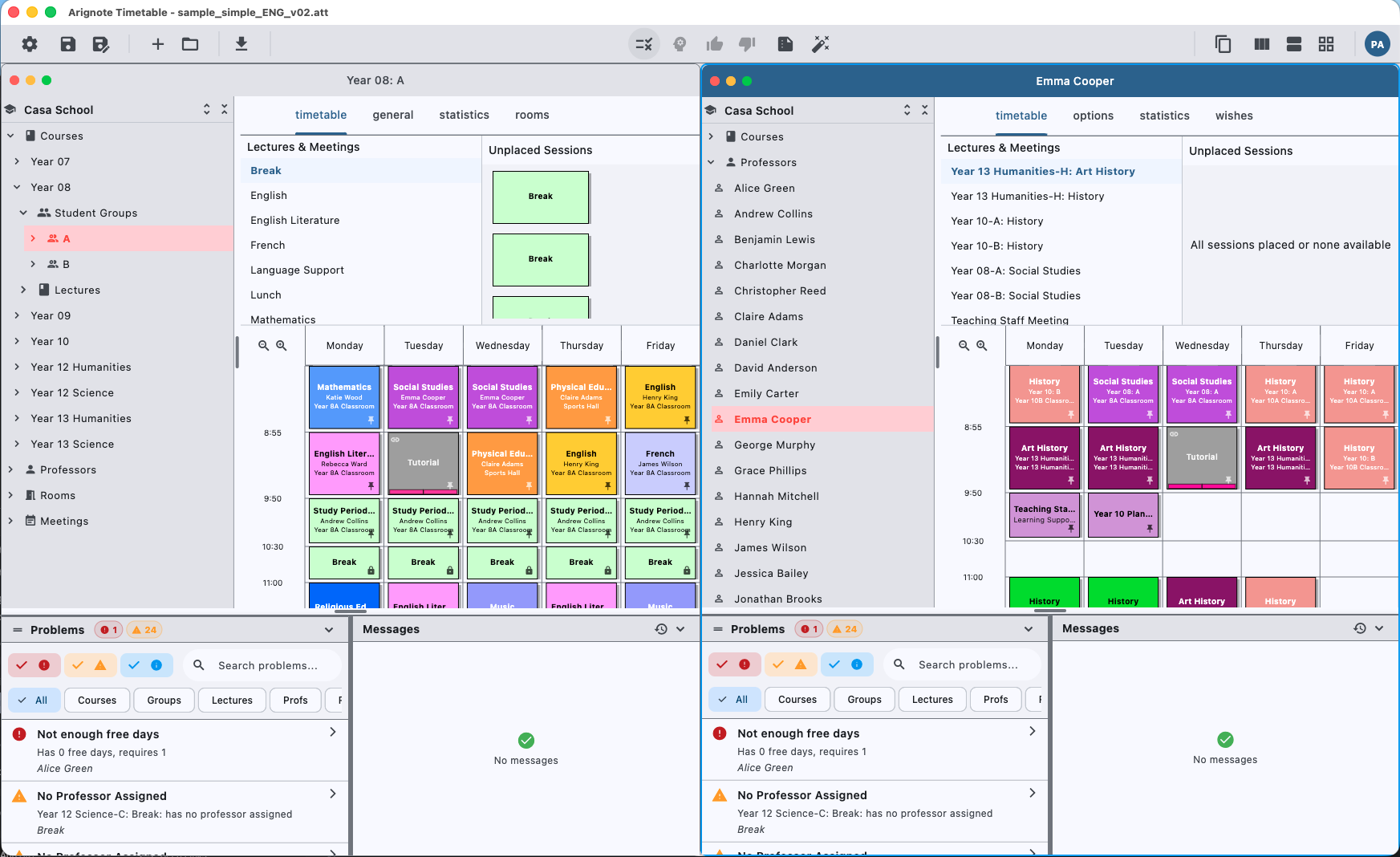The image size is (1400, 857).
Task: Expand Year 07 in Year 08: A tree
Action: (17, 161)
